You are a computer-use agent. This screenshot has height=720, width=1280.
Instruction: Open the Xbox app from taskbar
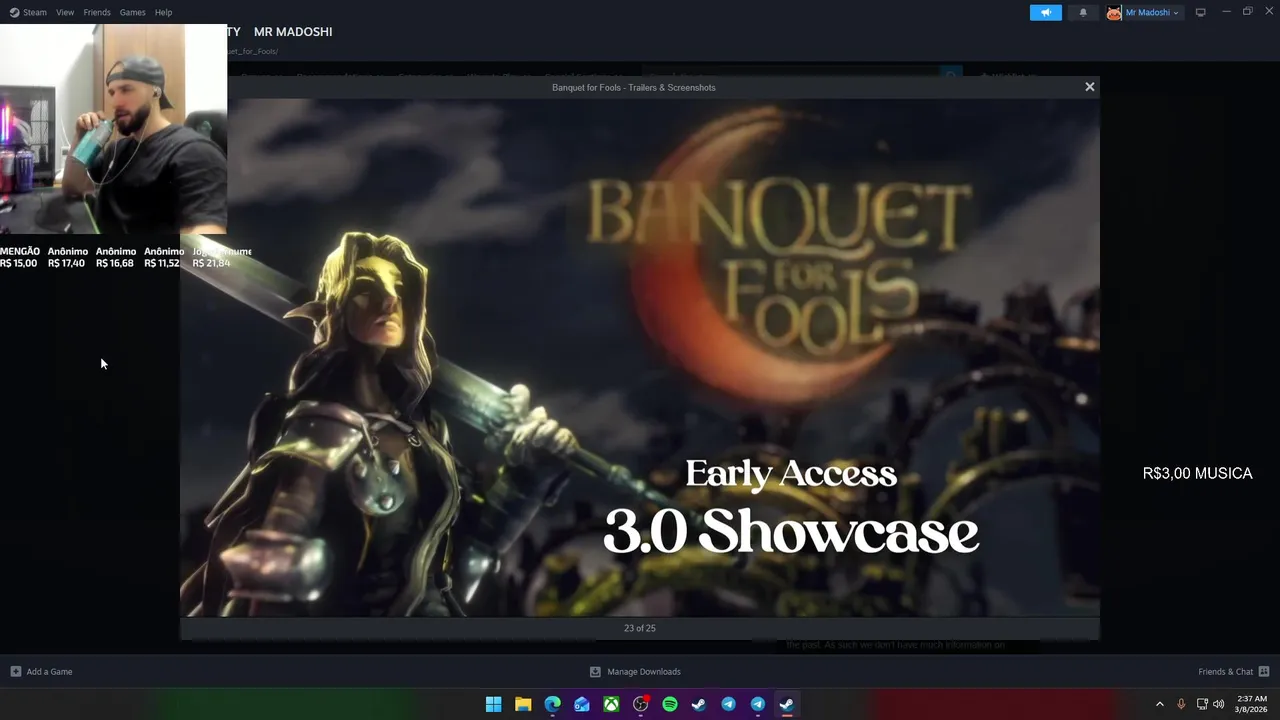(611, 704)
